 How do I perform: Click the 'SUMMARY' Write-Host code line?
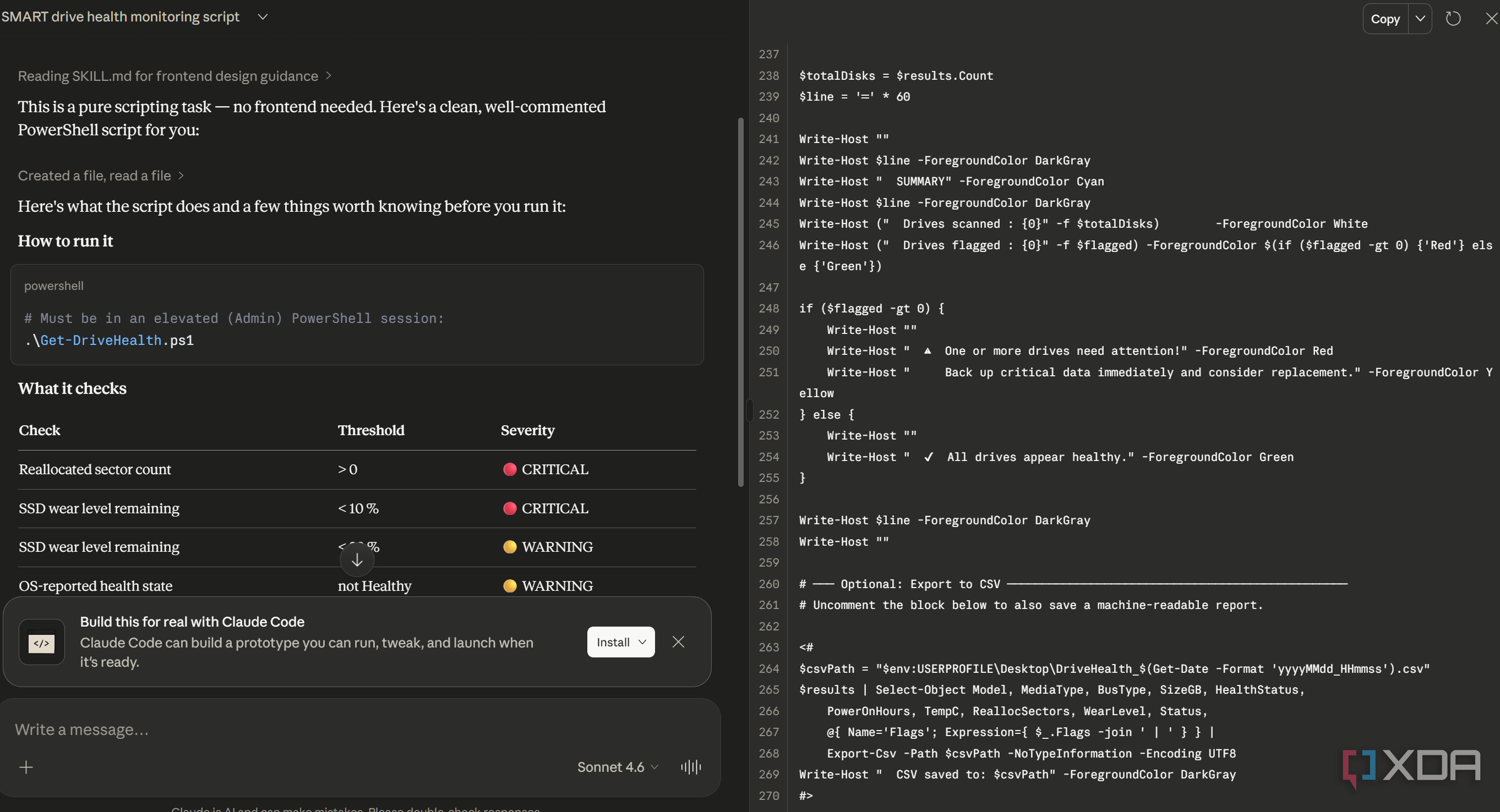(x=952, y=182)
